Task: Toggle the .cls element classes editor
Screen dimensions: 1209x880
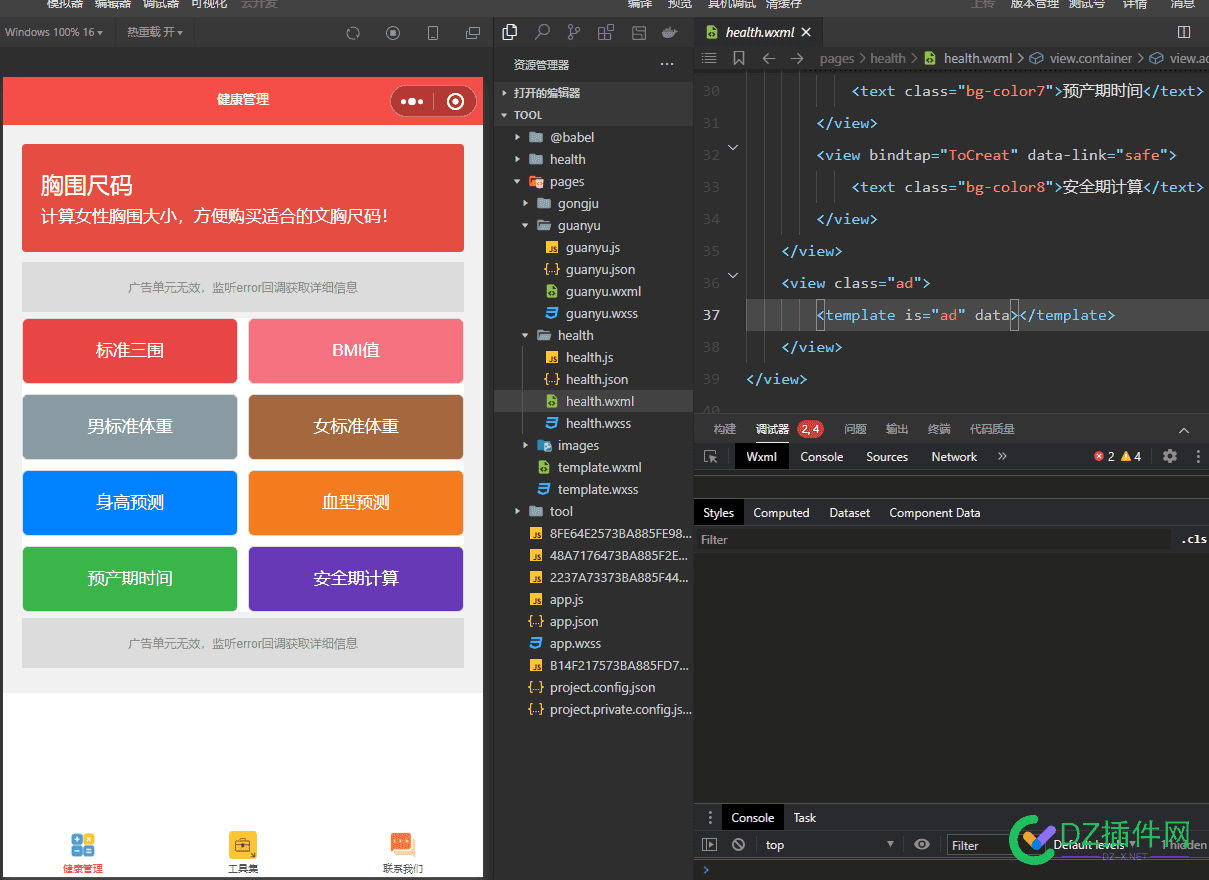Action: tap(1193, 539)
